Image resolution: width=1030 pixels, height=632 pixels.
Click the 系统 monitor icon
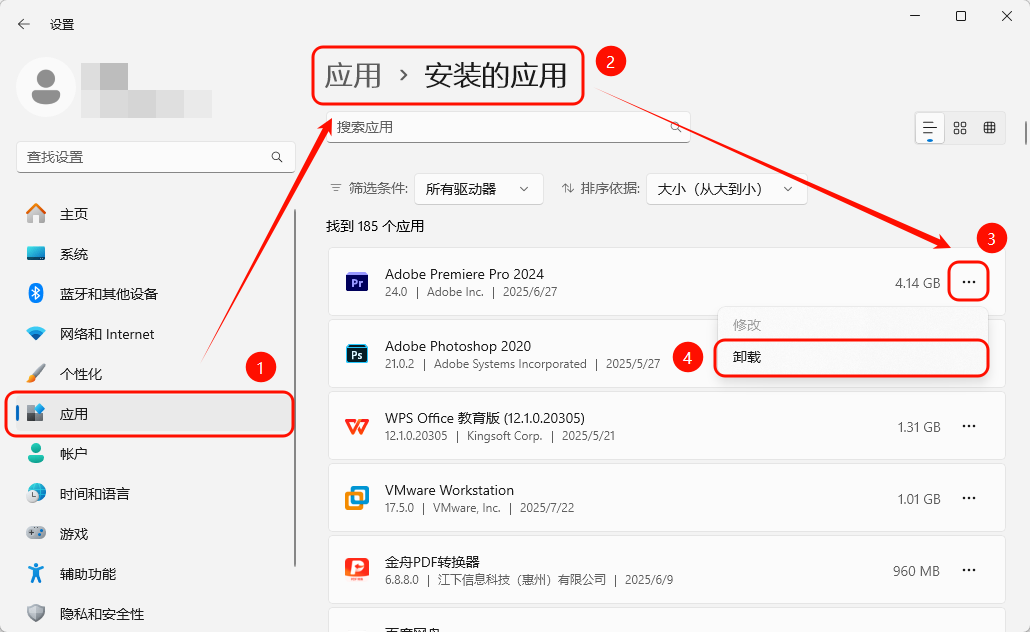[x=36, y=254]
